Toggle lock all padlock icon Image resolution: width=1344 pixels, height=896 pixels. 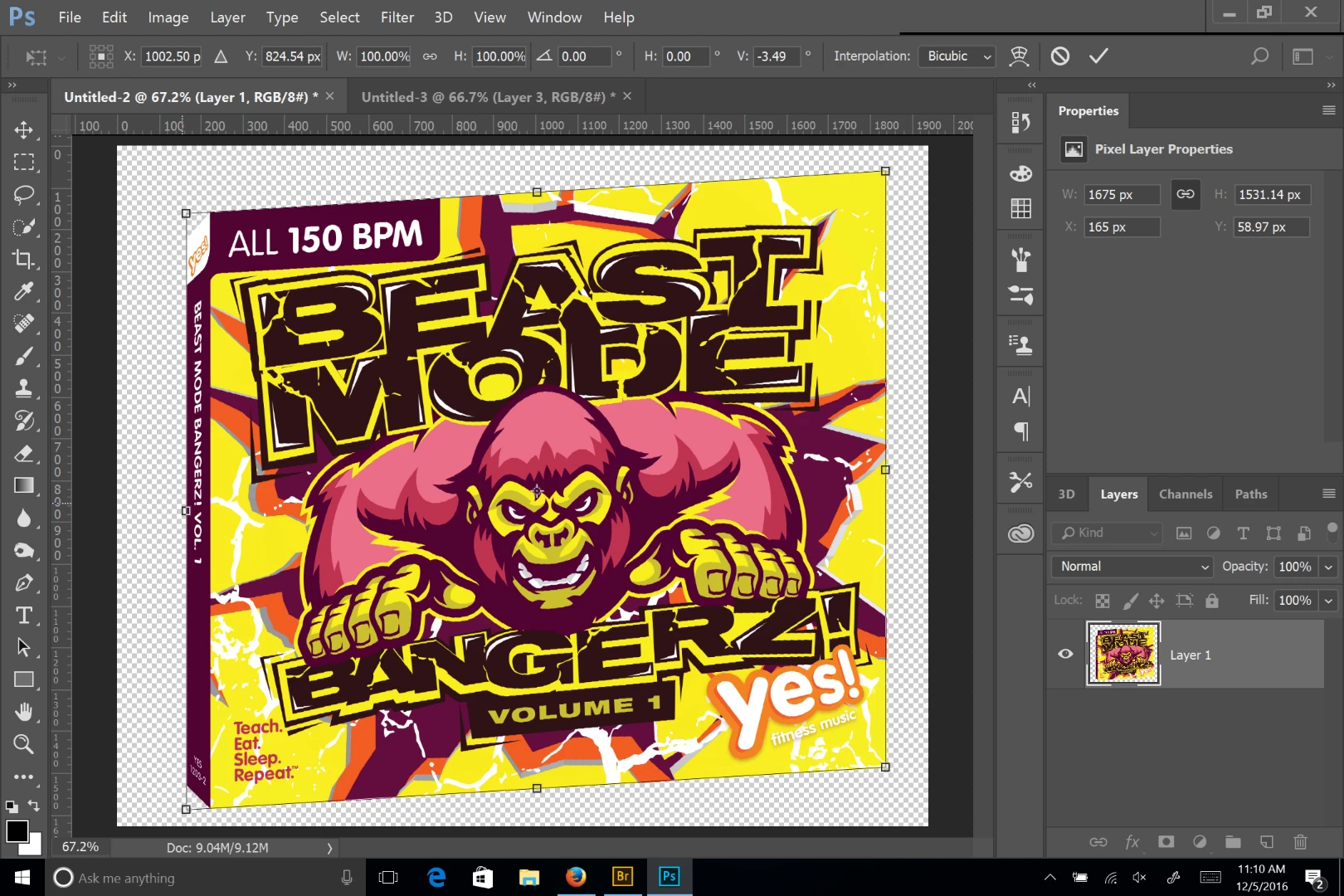pyautogui.click(x=1212, y=601)
